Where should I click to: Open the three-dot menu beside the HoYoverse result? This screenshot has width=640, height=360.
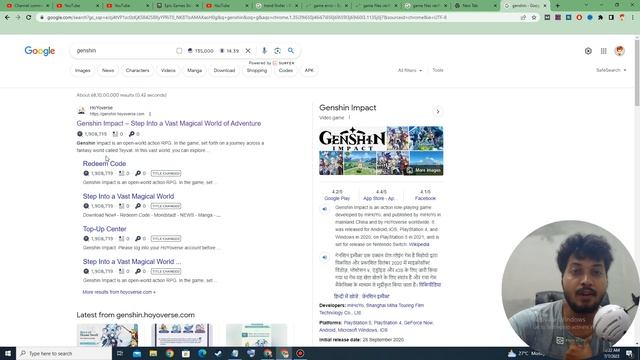coord(150,114)
